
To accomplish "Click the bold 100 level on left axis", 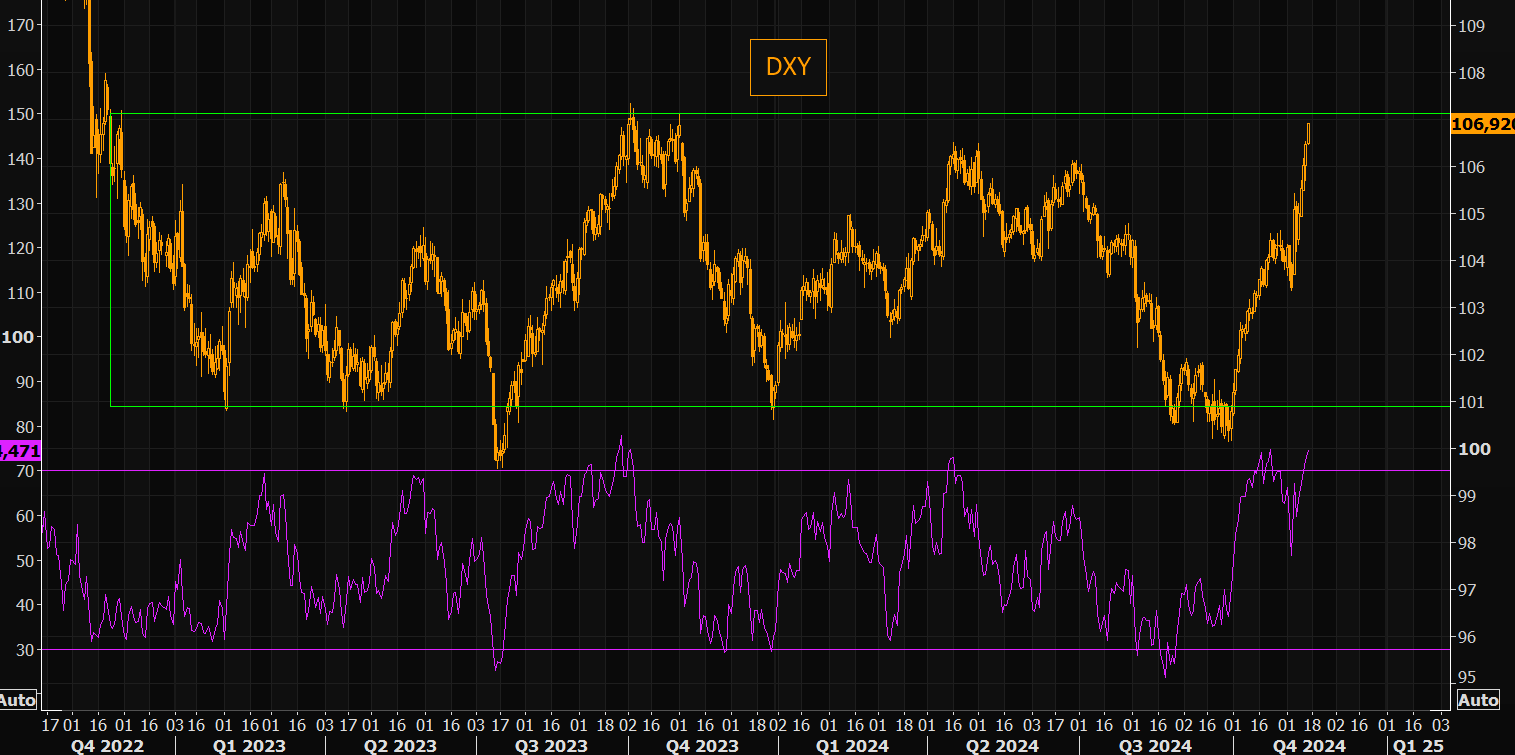I will [18, 337].
